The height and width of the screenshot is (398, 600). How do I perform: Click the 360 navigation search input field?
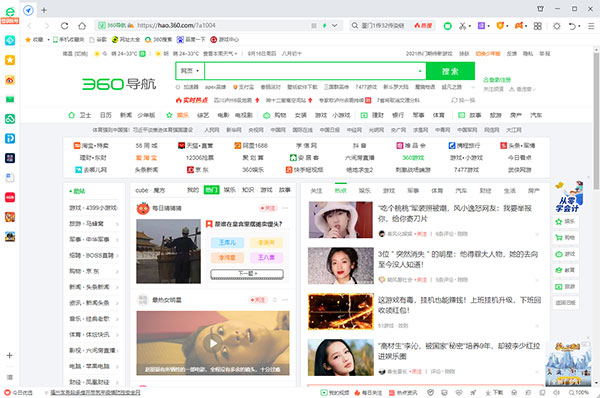315,71
